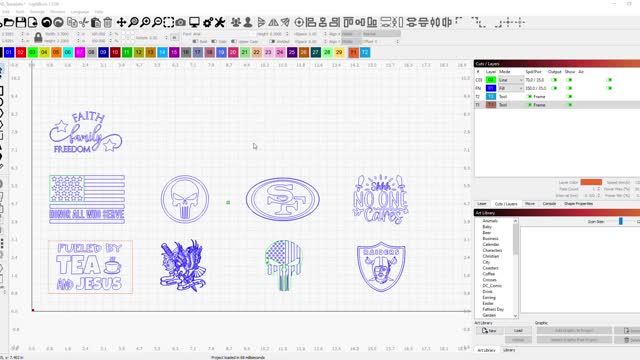Click the Align Centers target icon
Screen dimensions: 640x360
click(x=299, y=22)
